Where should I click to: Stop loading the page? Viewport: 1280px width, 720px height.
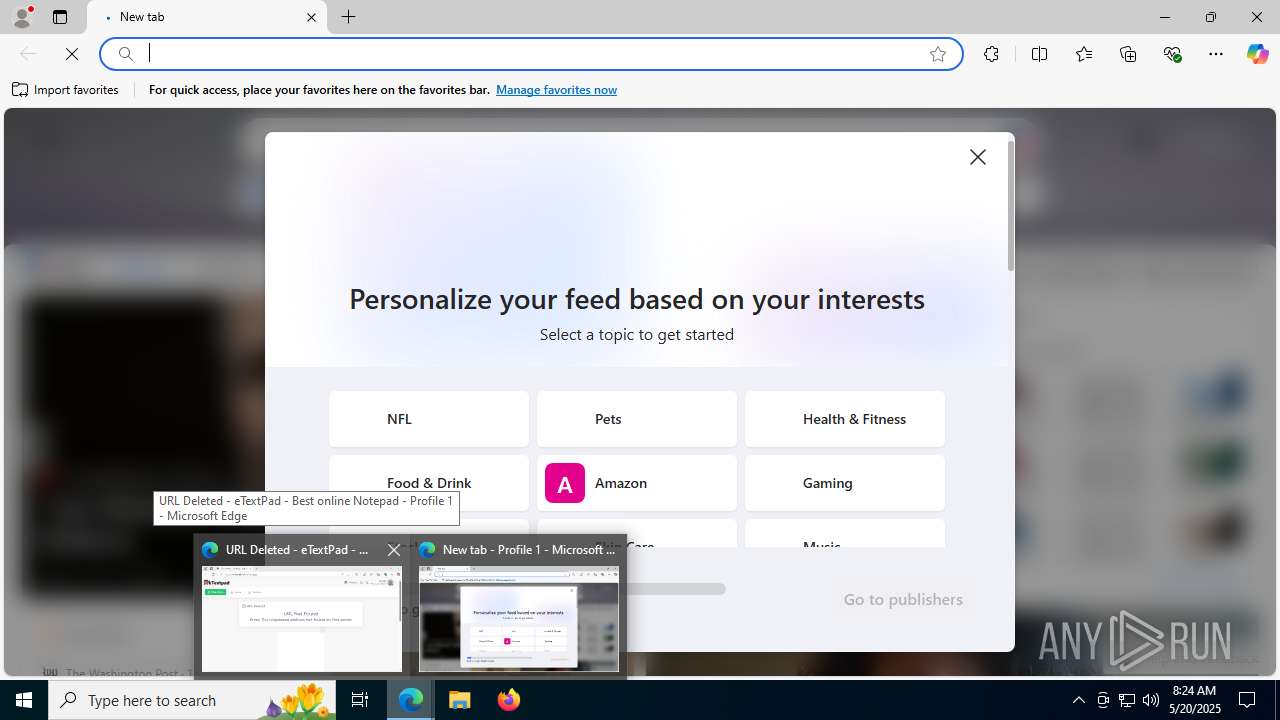point(71,54)
